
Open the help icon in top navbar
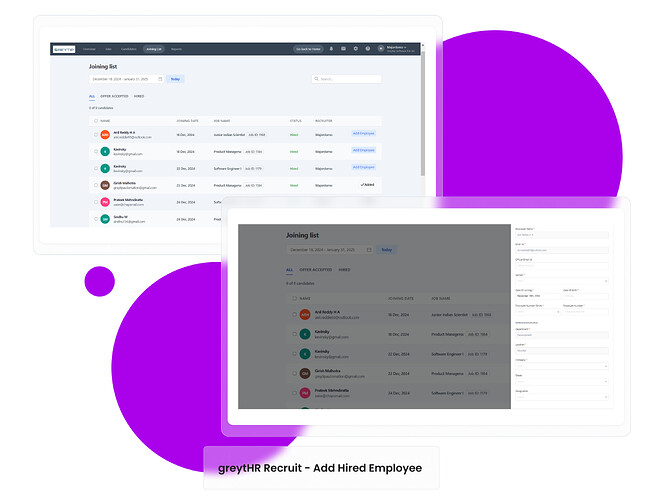(368, 49)
